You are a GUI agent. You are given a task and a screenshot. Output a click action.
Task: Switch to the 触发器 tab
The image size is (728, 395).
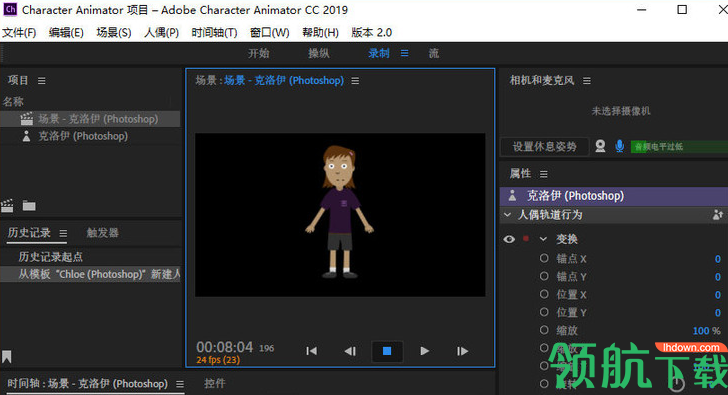click(x=103, y=233)
